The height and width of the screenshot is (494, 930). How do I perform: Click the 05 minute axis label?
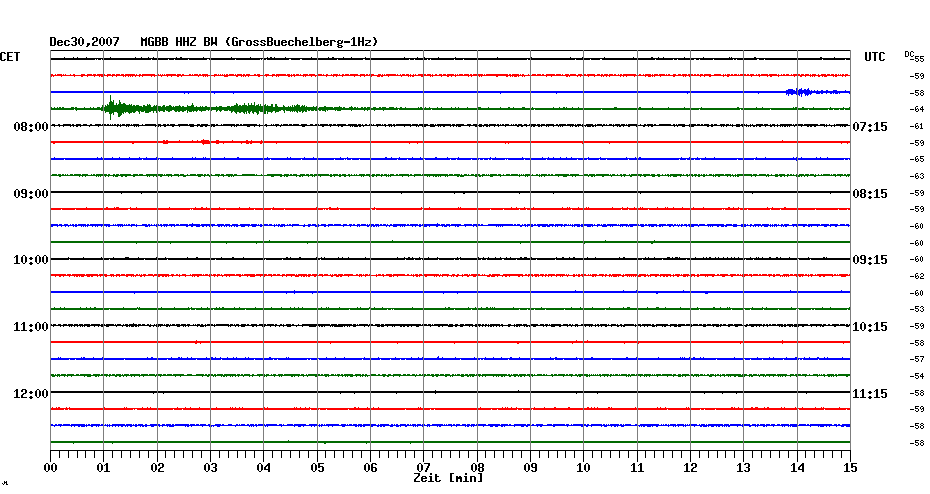point(317,468)
